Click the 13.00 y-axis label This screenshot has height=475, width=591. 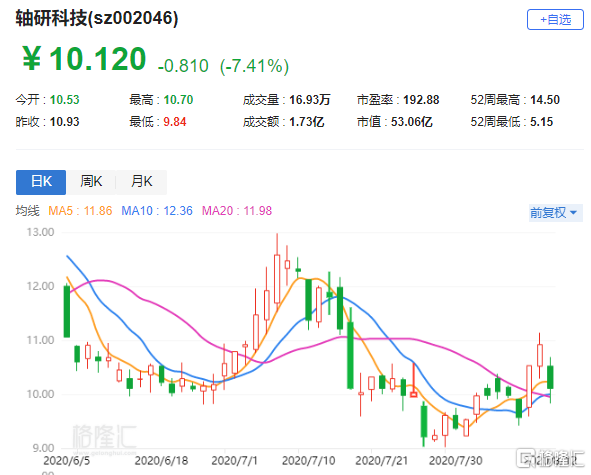(40, 232)
